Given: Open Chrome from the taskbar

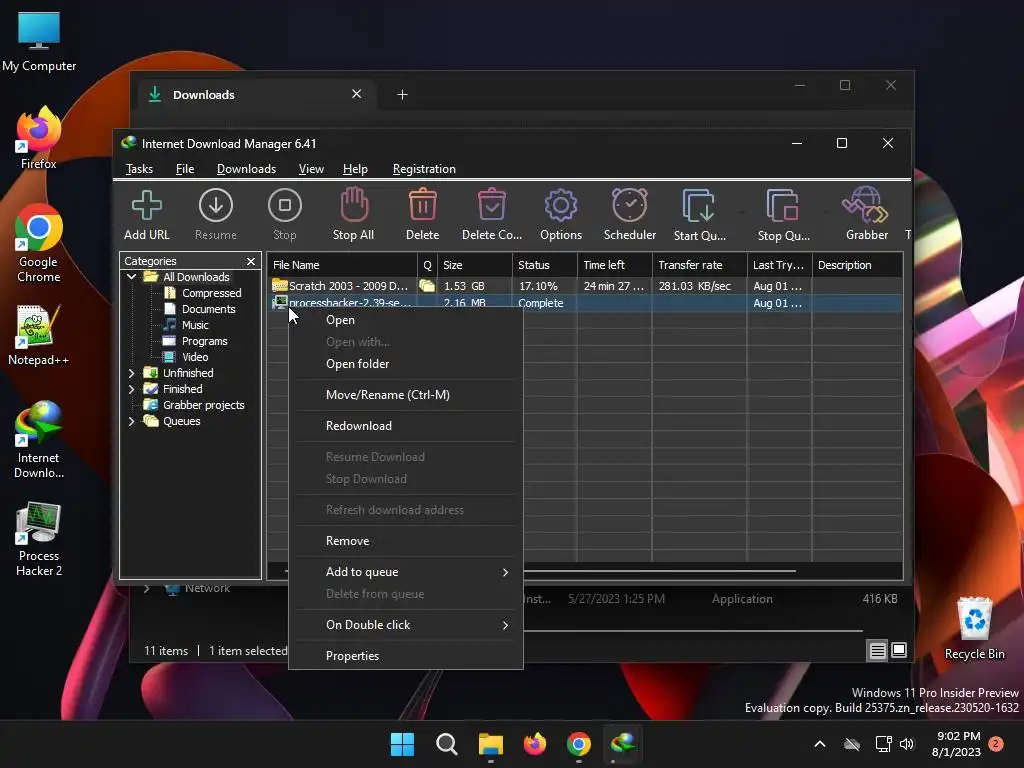Looking at the screenshot, I should [579, 744].
